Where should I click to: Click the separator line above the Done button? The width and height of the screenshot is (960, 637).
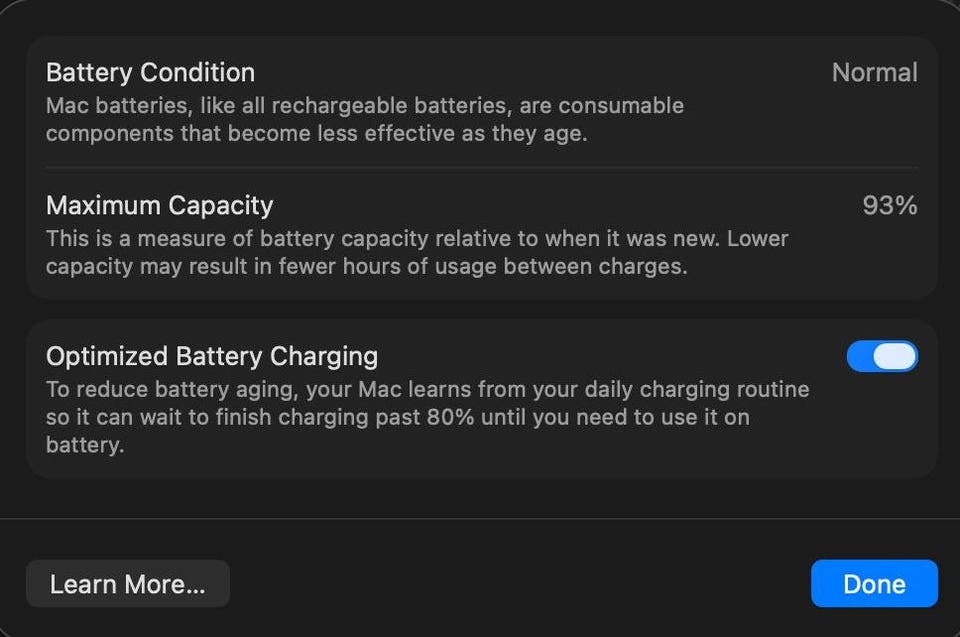(x=480, y=519)
